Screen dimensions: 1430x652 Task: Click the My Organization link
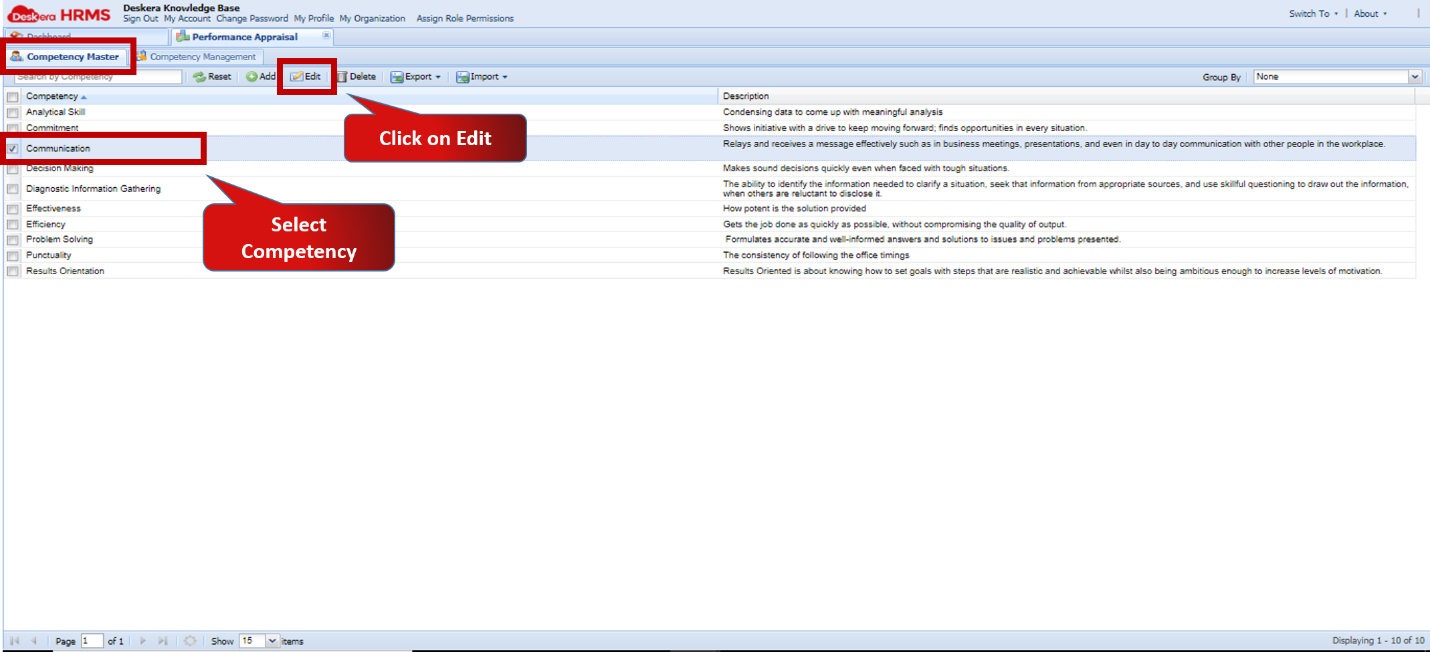[373, 18]
